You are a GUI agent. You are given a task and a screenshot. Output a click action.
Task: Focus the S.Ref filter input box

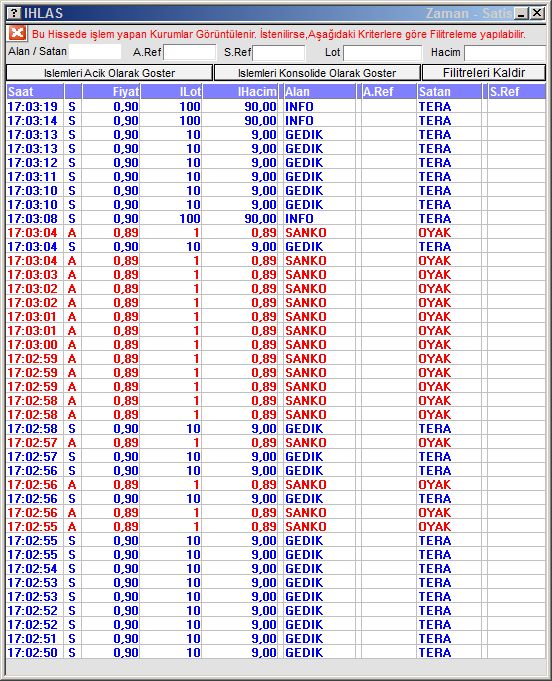[x=278, y=53]
